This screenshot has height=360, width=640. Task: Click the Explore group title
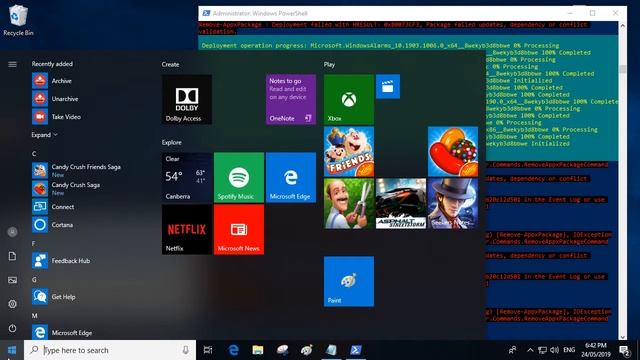pyautogui.click(x=171, y=142)
